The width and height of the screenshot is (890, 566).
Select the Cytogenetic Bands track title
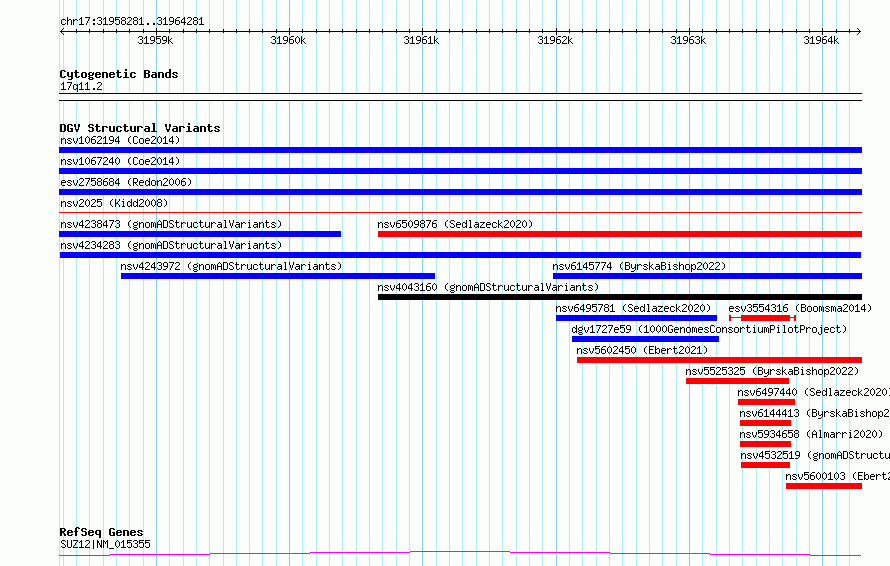point(119,74)
